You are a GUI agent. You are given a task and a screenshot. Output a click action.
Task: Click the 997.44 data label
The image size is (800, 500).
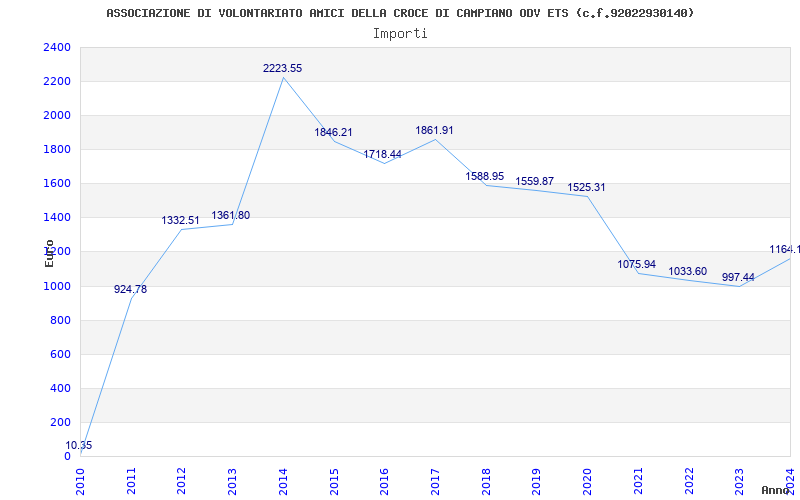pos(738,278)
